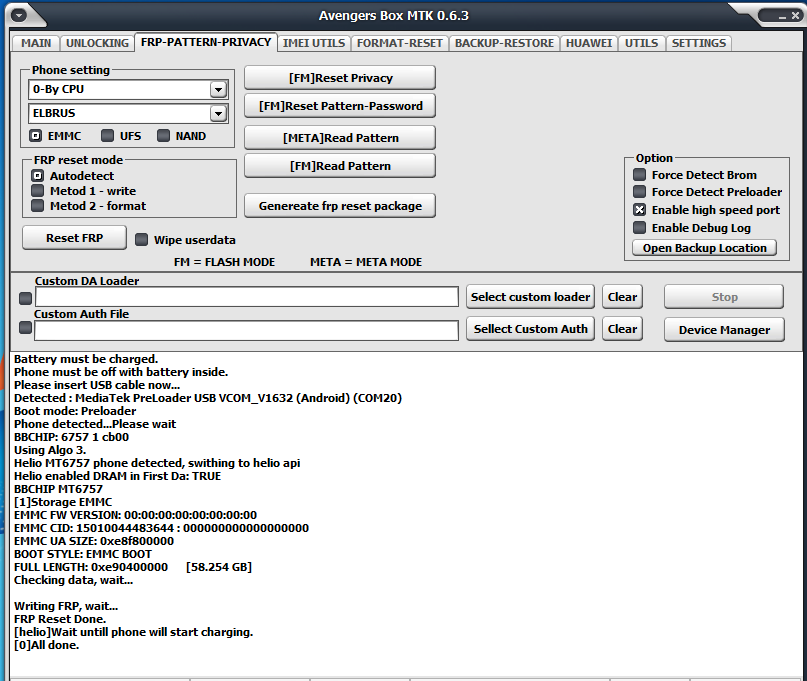The height and width of the screenshot is (681, 807).
Task: Click Sellect Custom Auth button
Action: [x=530, y=329]
